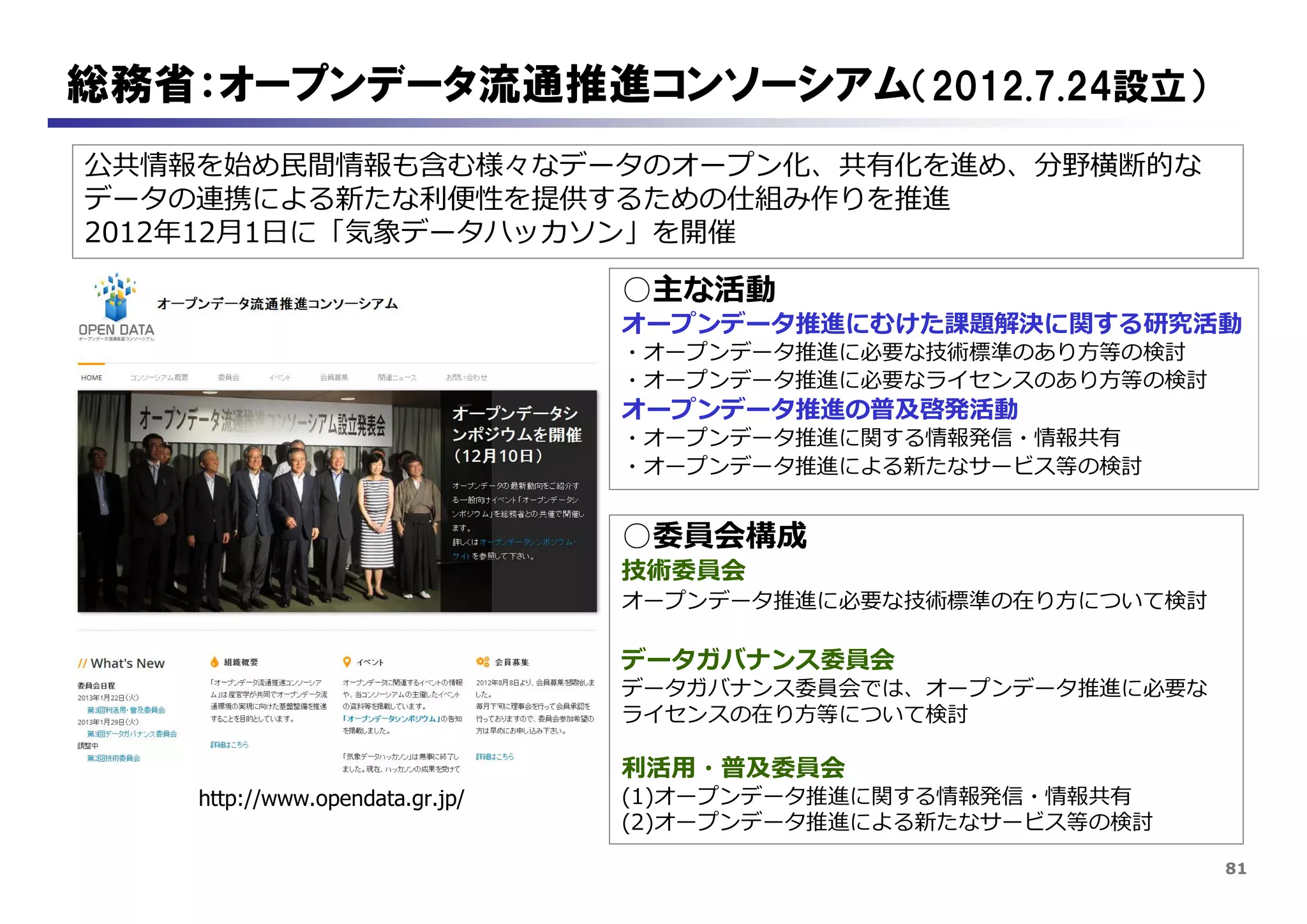1307x924 pixels.
Task: Click the 調整中 label under What's New
Action: [88, 746]
